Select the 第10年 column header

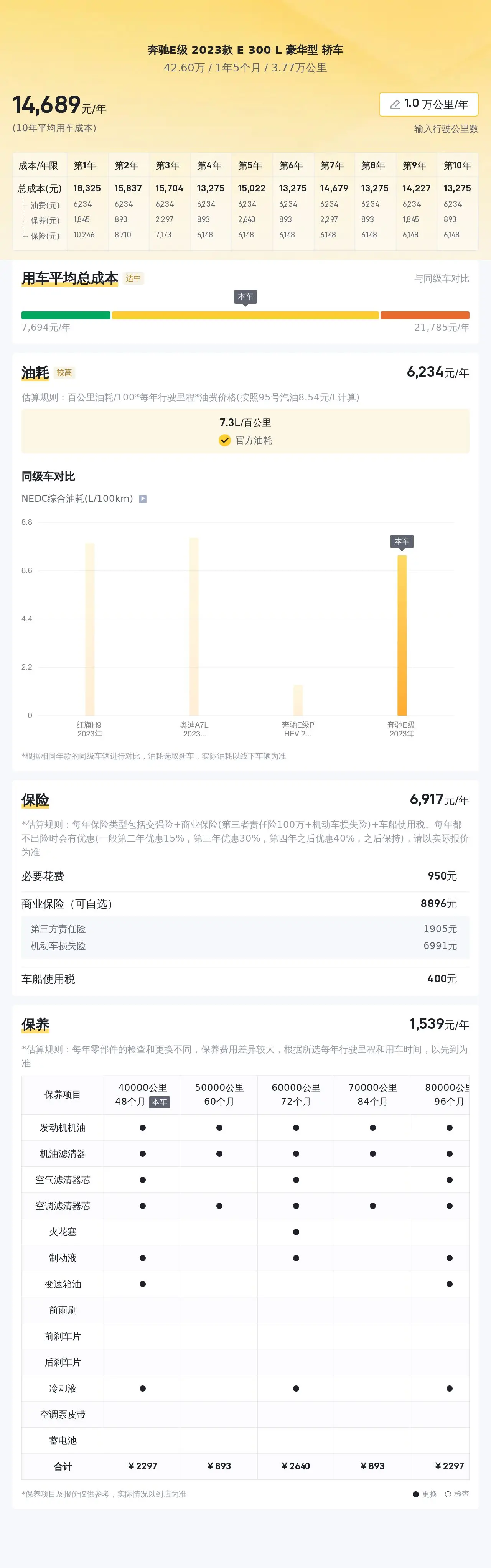pos(457,166)
